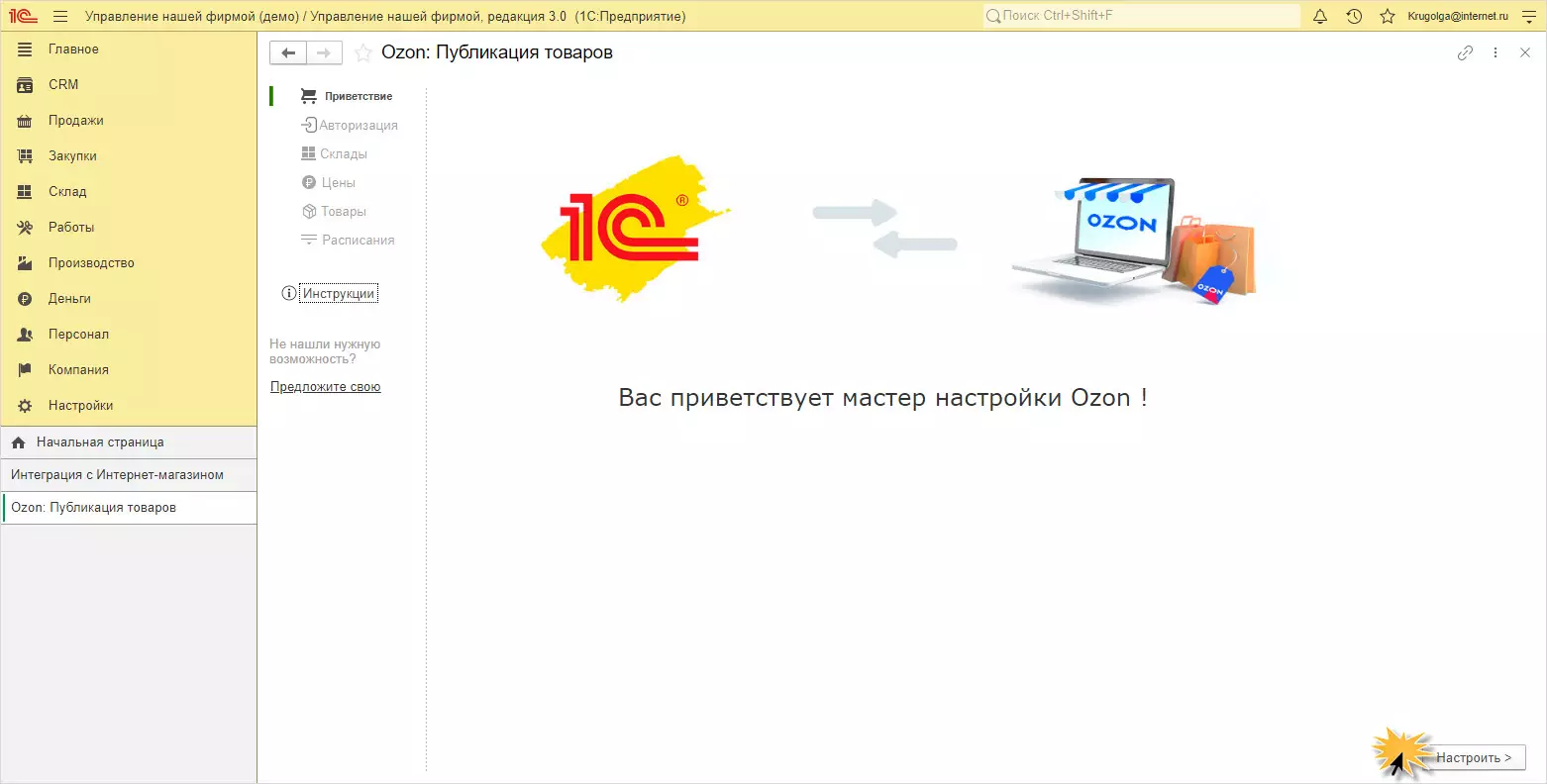Click the info icon beside Инструкции
The width and height of the screenshot is (1547, 784).
(x=289, y=294)
